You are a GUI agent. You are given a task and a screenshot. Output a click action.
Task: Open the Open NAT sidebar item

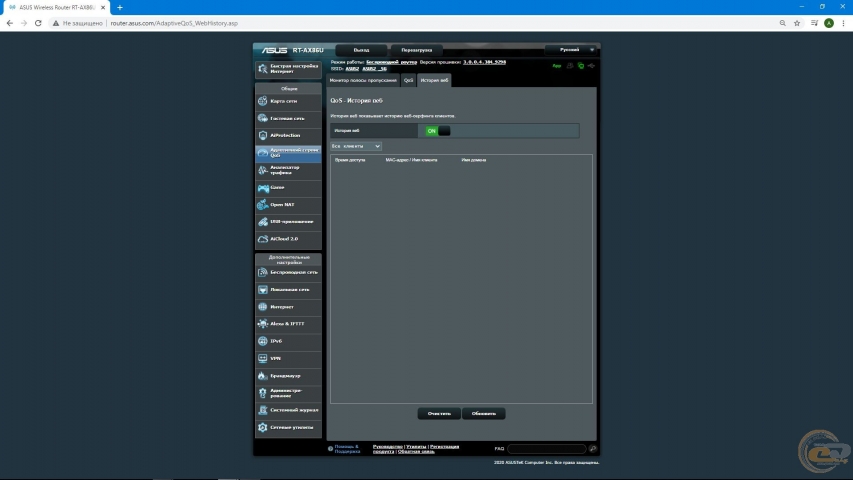point(288,205)
